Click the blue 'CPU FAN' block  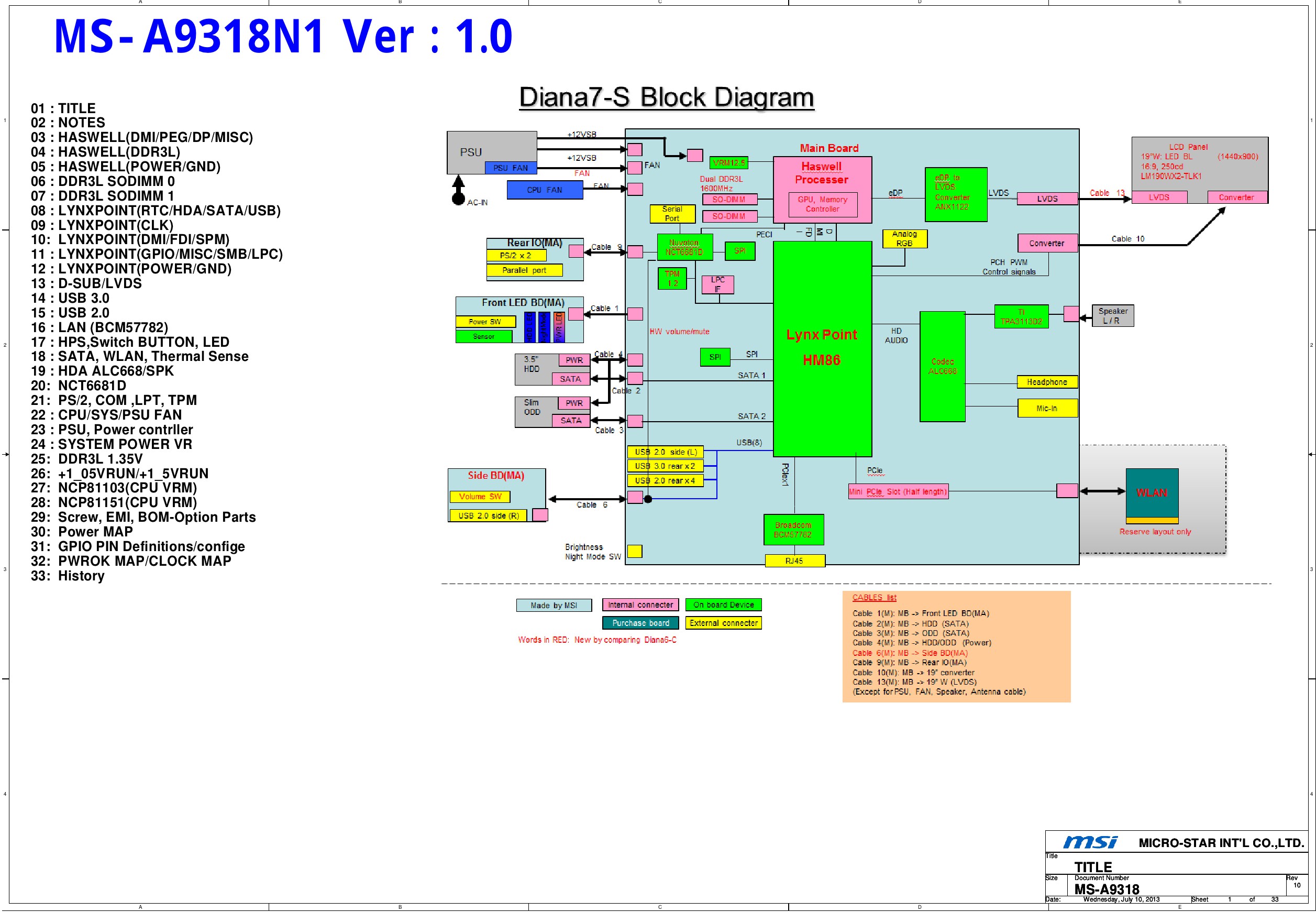click(x=544, y=190)
